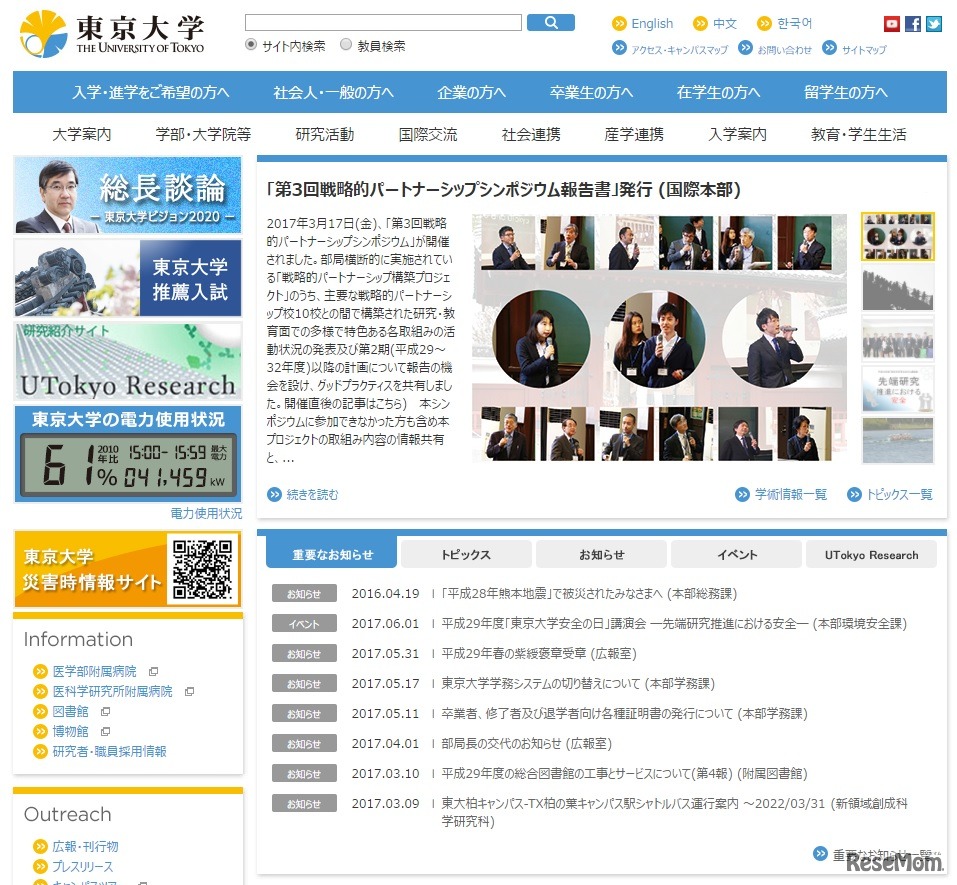Open 広報・刊行物 link
Screen dimensions: 957x885
pos(85,847)
